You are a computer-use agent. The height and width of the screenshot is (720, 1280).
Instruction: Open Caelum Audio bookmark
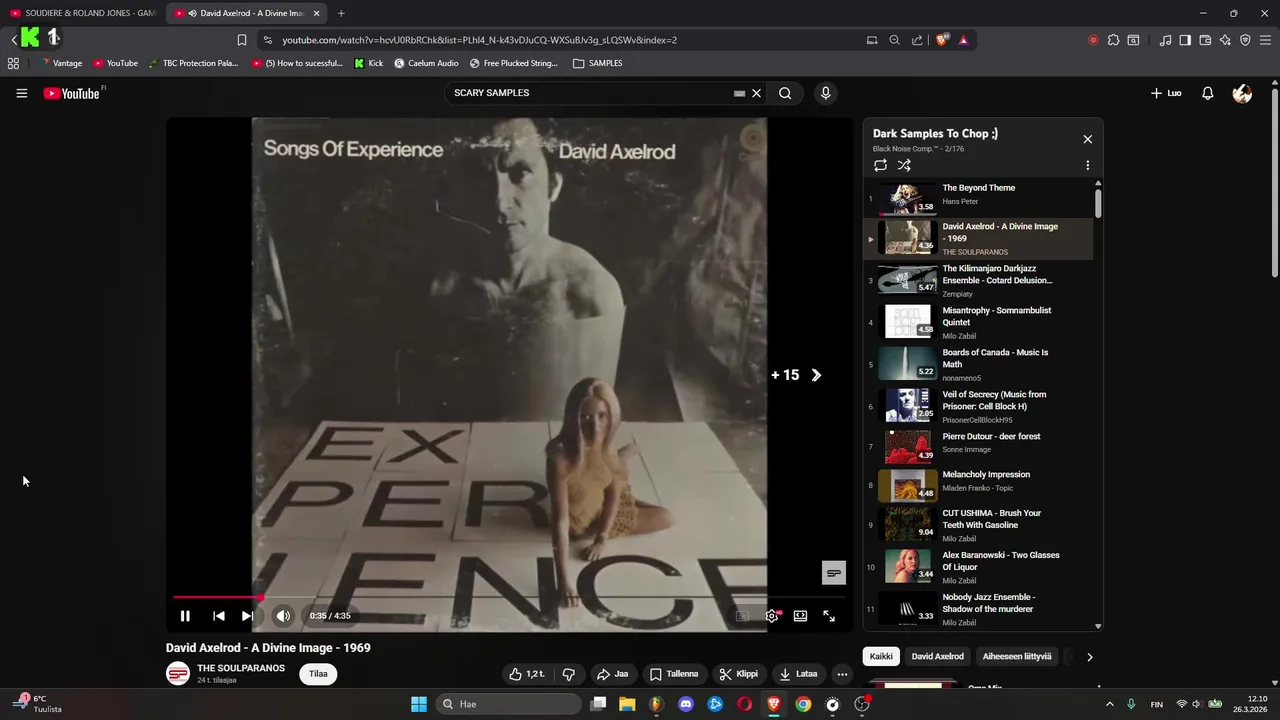(x=426, y=63)
